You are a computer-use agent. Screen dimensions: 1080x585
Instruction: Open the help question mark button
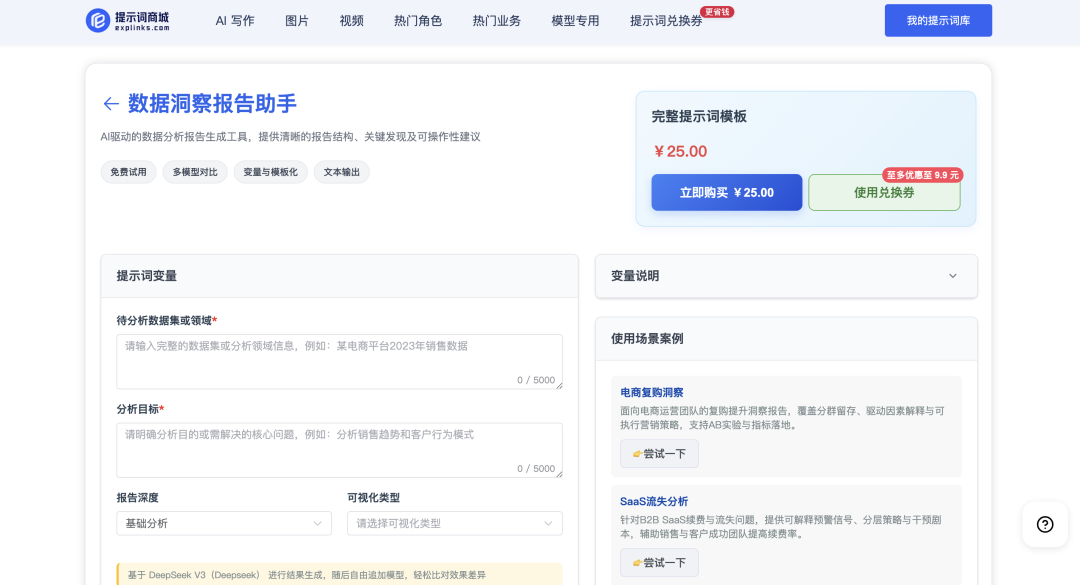click(1045, 524)
